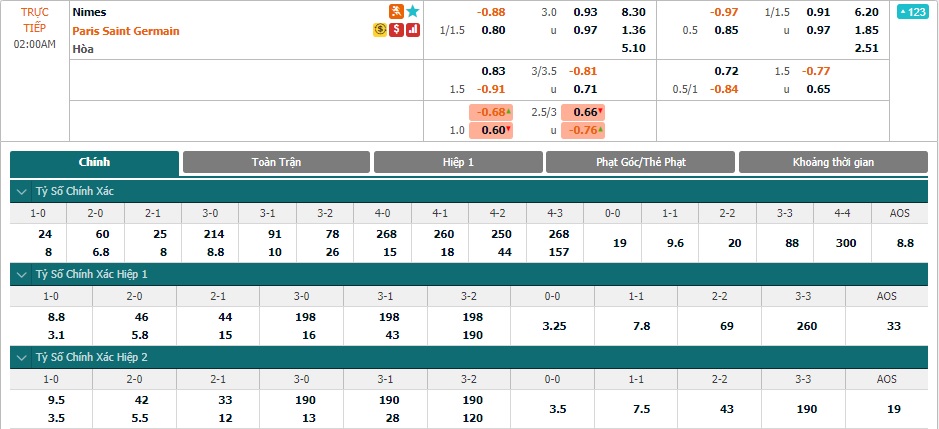The height and width of the screenshot is (429, 939).
Task: Collapse the Tỷ Số Chính Xác section
Action: pyautogui.click(x=22, y=192)
